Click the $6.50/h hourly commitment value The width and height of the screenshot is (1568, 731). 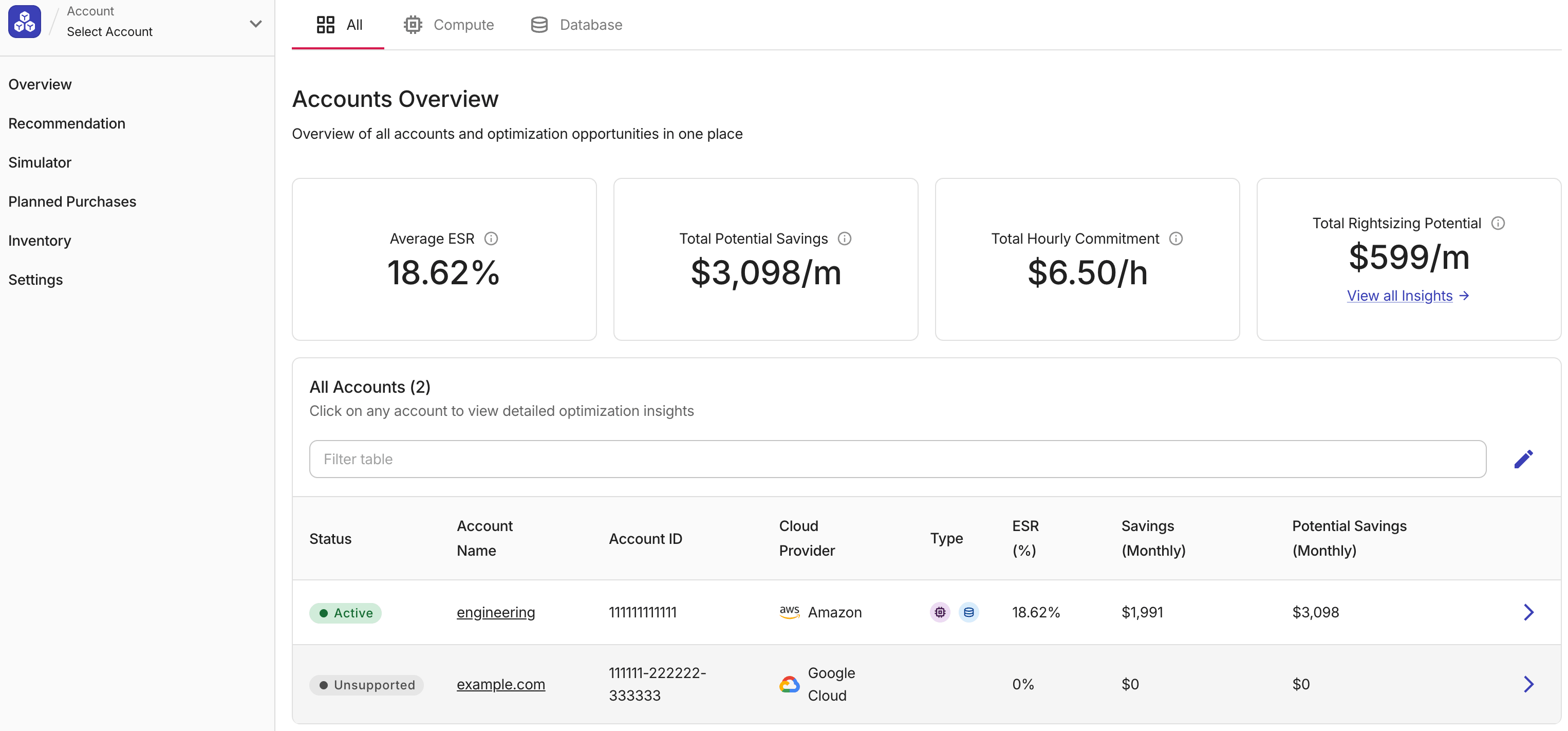pos(1088,273)
